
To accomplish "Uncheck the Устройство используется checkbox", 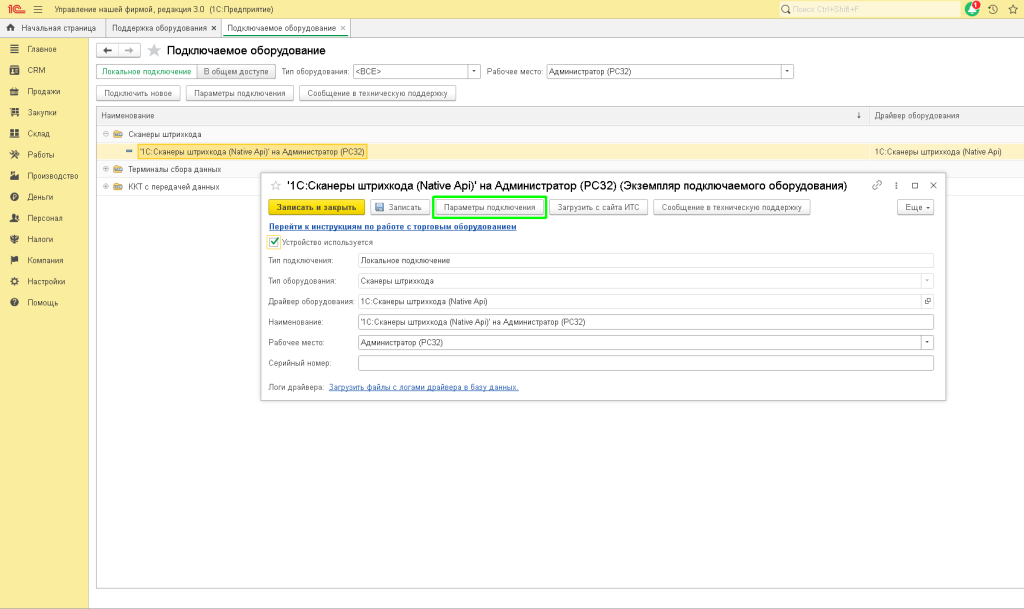I will (274, 242).
